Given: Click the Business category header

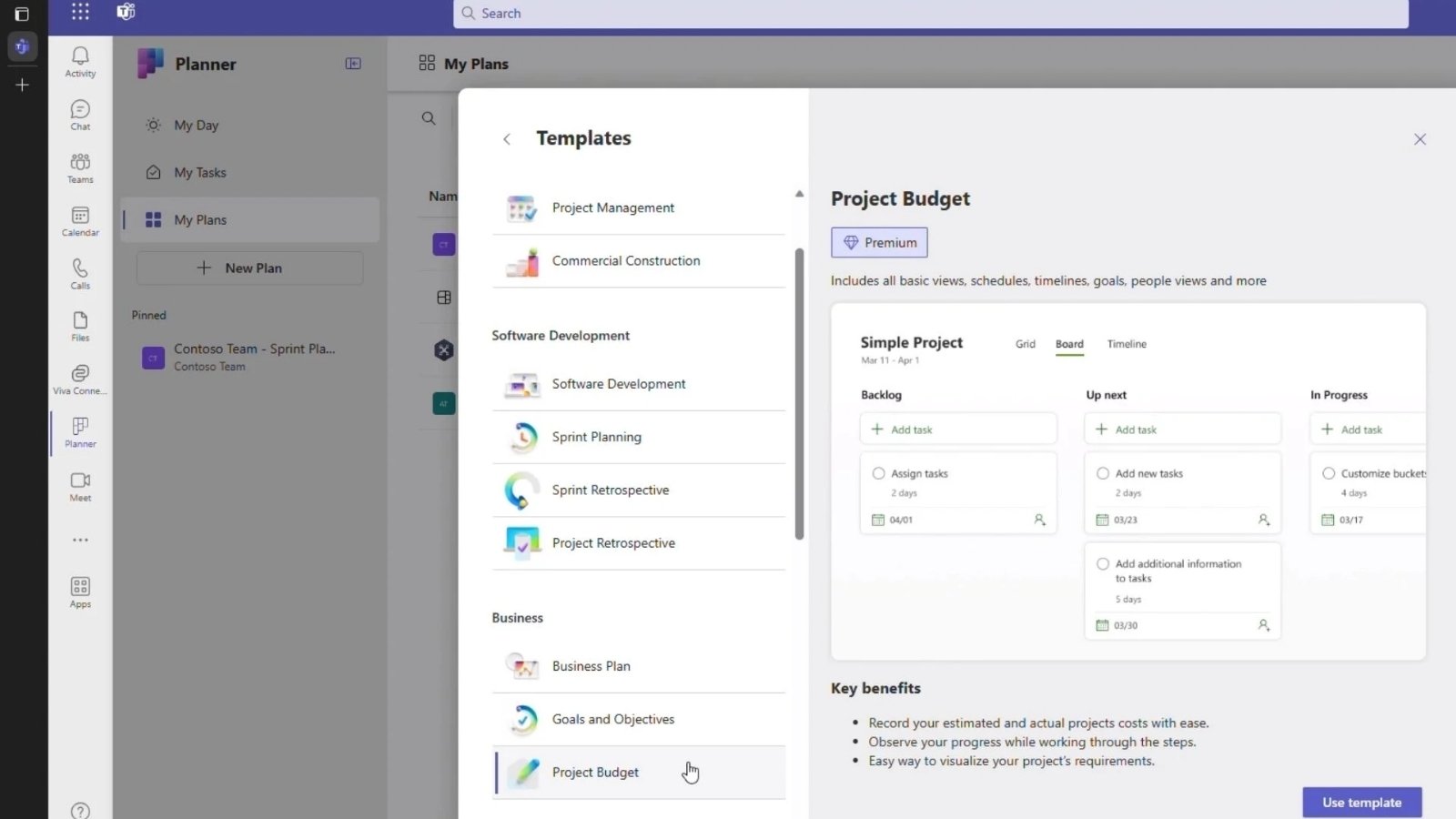Looking at the screenshot, I should [x=517, y=618].
